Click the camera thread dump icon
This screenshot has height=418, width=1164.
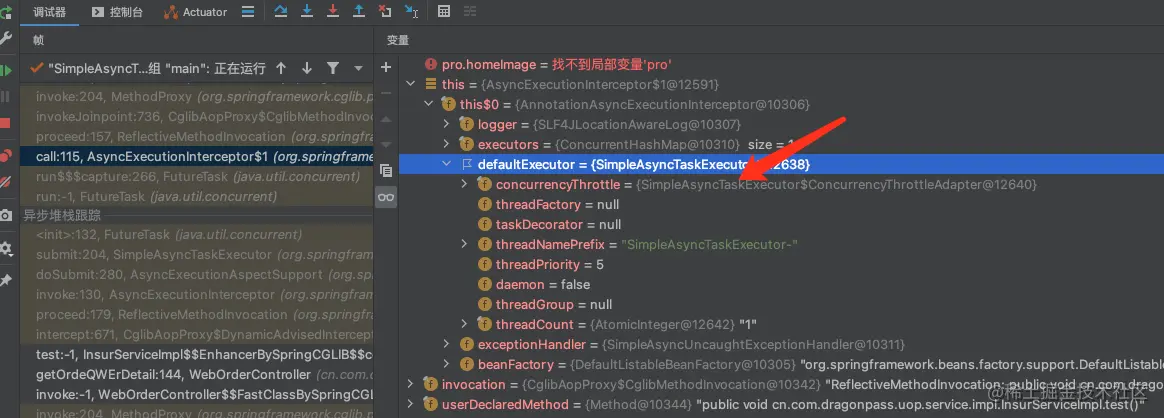tap(6, 215)
